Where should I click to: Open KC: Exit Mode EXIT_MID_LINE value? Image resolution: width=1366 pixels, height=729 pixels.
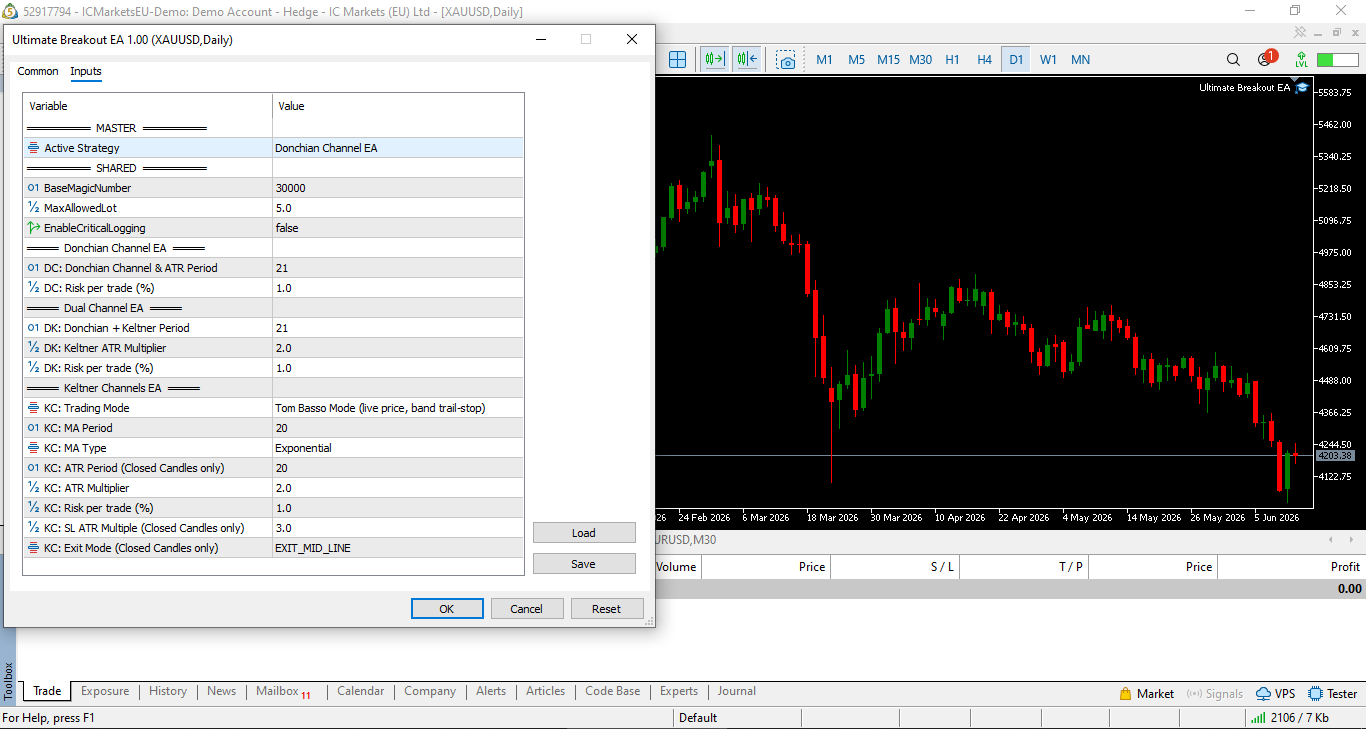click(398, 548)
